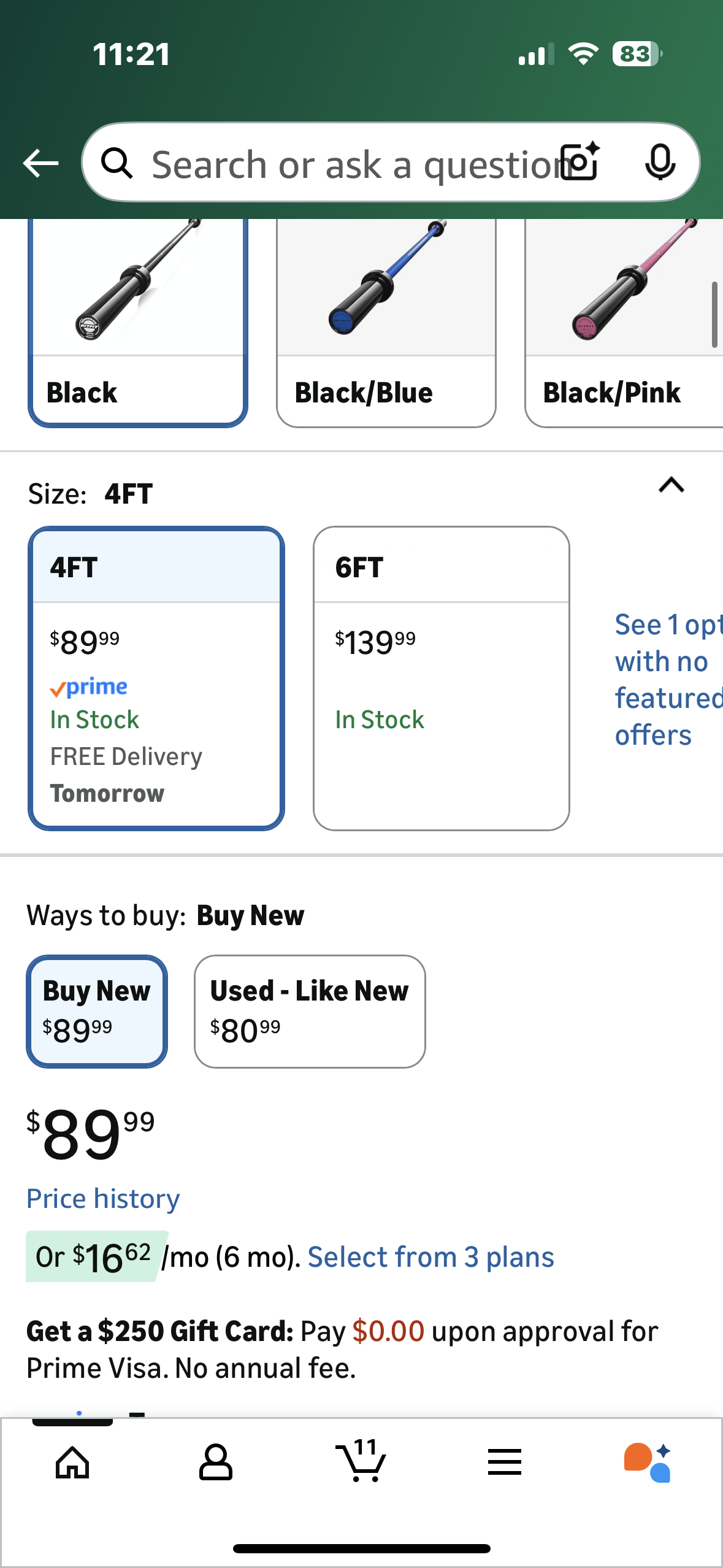
Task: Open the hamburger menu icon
Action: click(x=505, y=1462)
